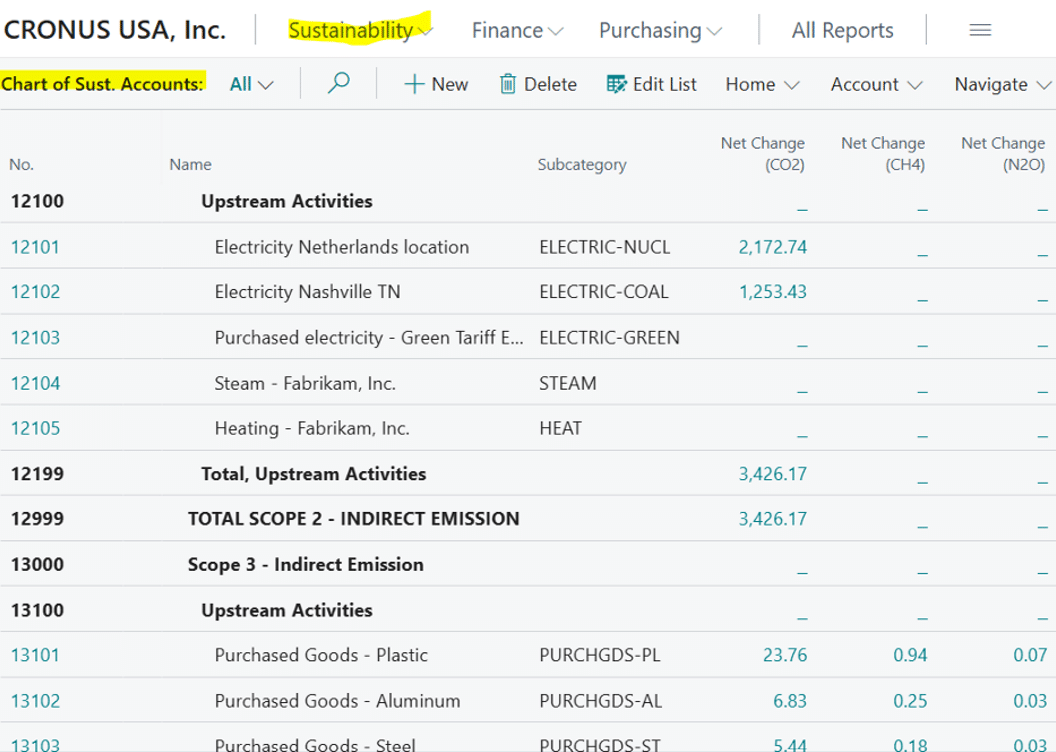Expand the Sustainability menu
The height and width of the screenshot is (752, 1056).
[x=360, y=30]
